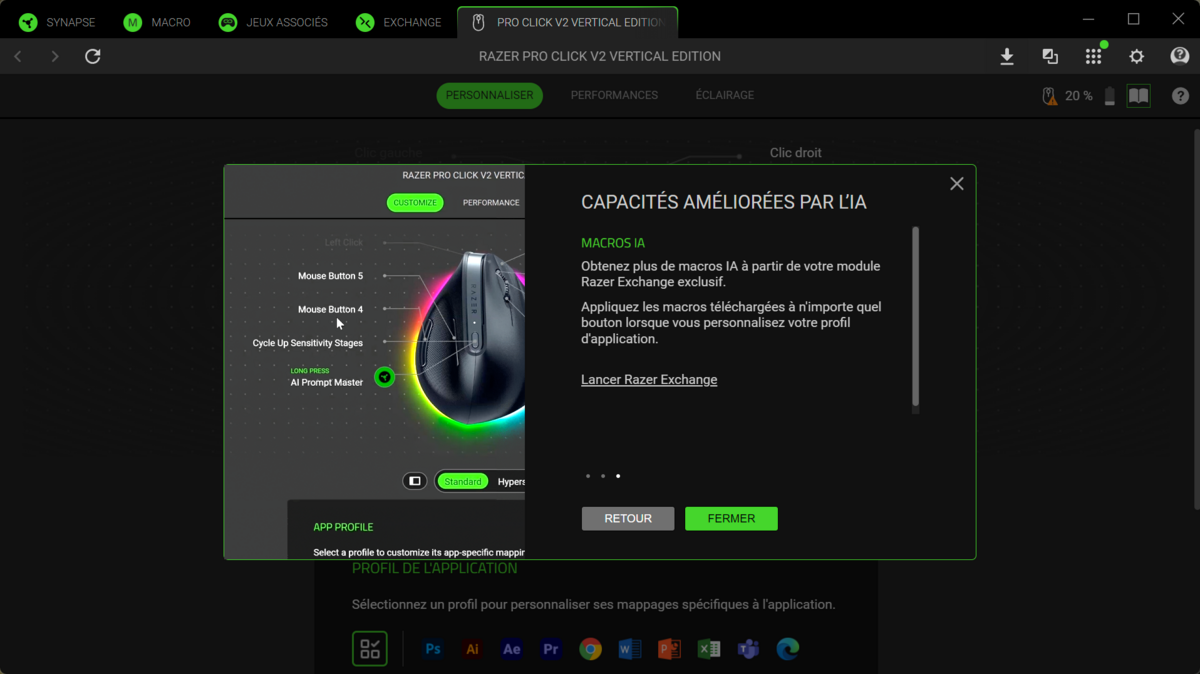The height and width of the screenshot is (674, 1200).
Task: Choose the Microsoft Teams profile icon
Action: (748, 649)
